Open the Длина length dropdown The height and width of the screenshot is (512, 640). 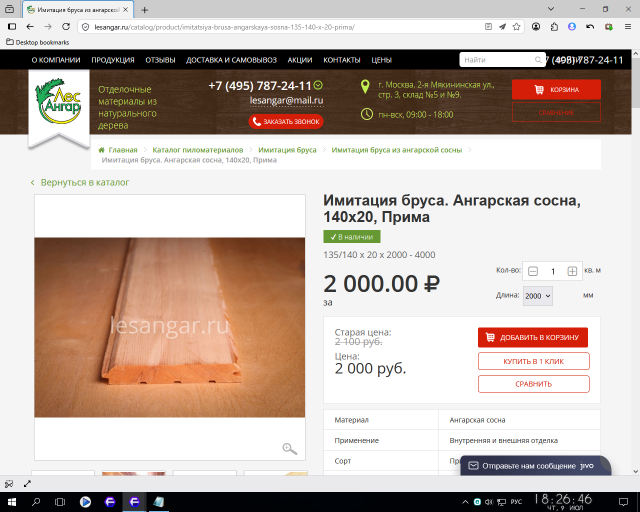click(538, 296)
